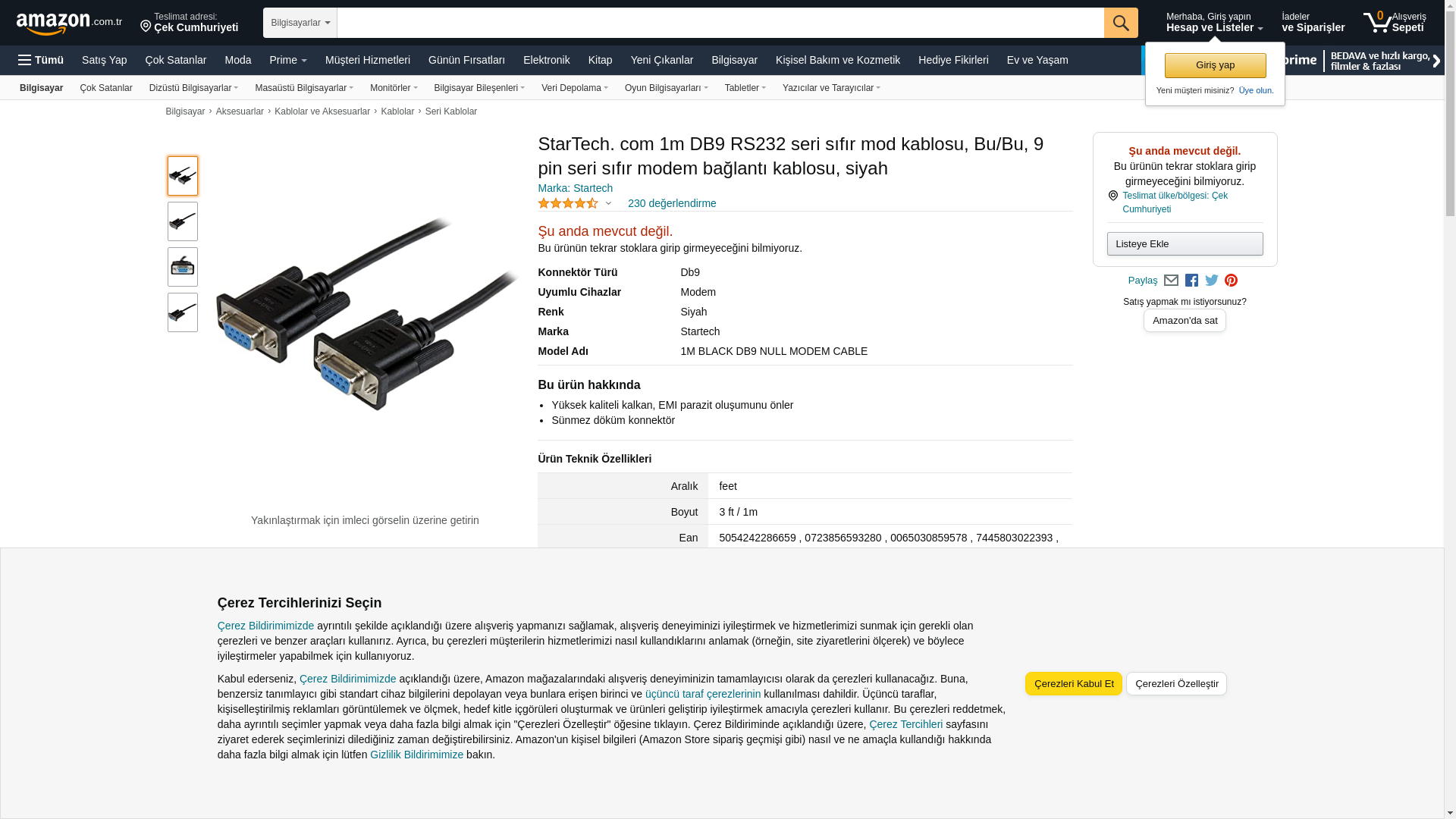The height and width of the screenshot is (819, 1456).
Task: Expand the star rating breakdown arrow
Action: coord(608,203)
